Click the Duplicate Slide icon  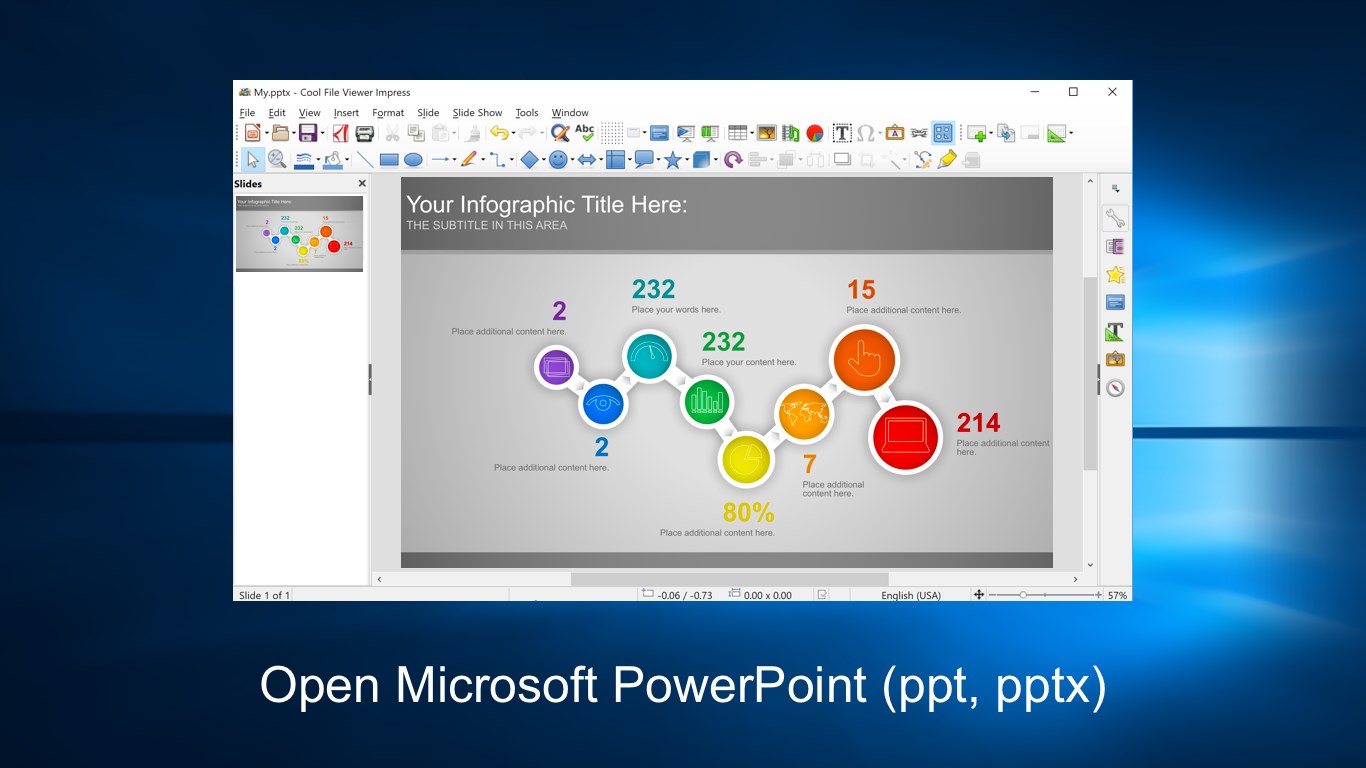click(x=1006, y=132)
